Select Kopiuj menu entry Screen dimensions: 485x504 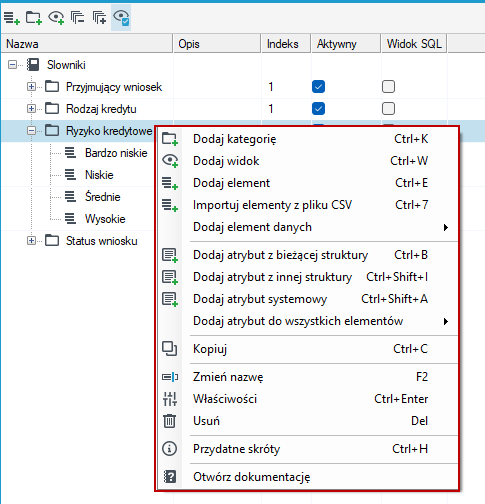pyautogui.click(x=308, y=349)
